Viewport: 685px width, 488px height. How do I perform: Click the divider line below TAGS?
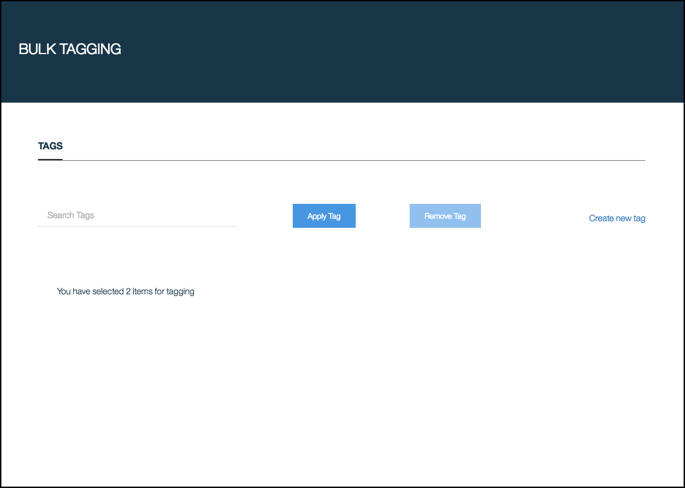coord(350,160)
